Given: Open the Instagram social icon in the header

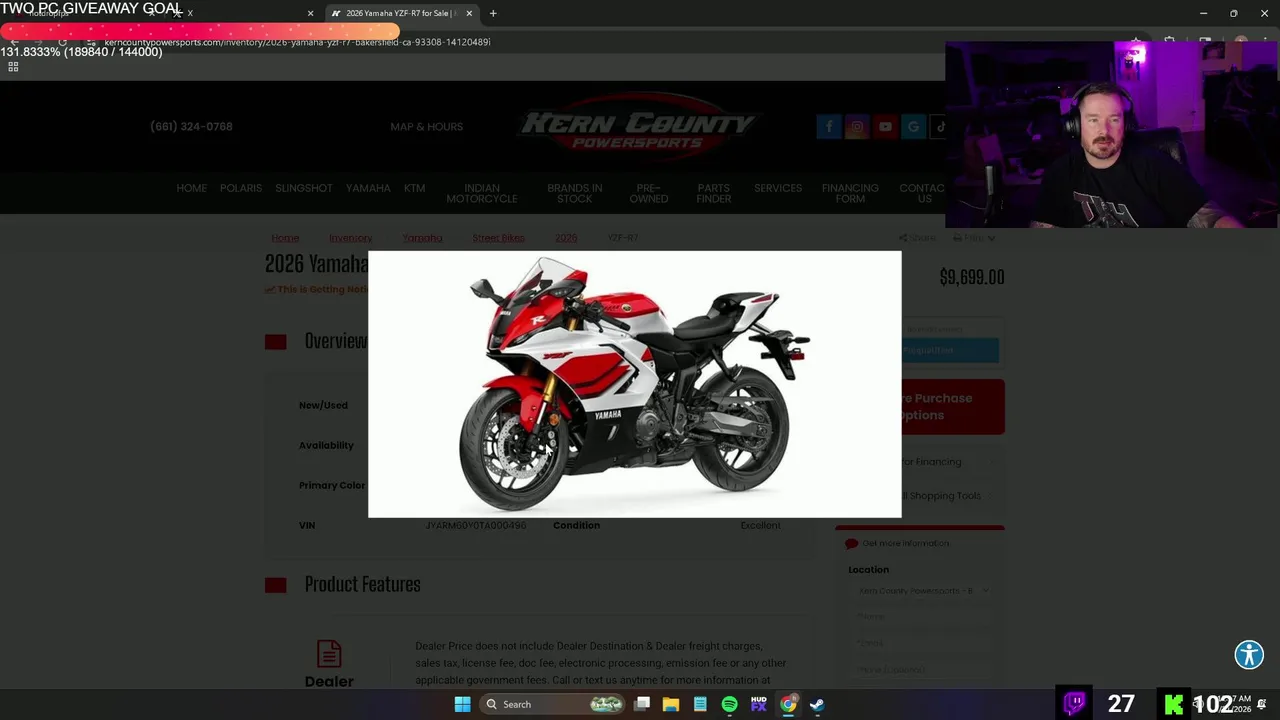Looking at the screenshot, I should (x=857, y=127).
